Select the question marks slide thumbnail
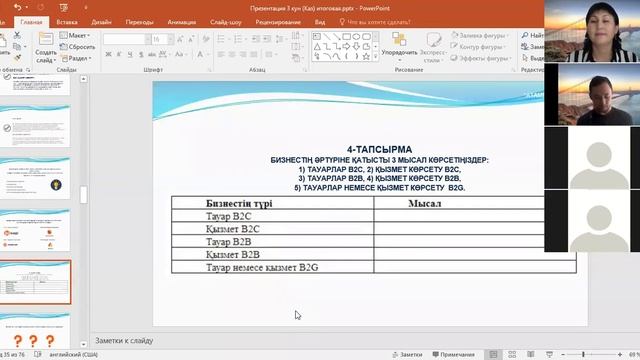640x360 pixels. pyautogui.click(x=35, y=330)
